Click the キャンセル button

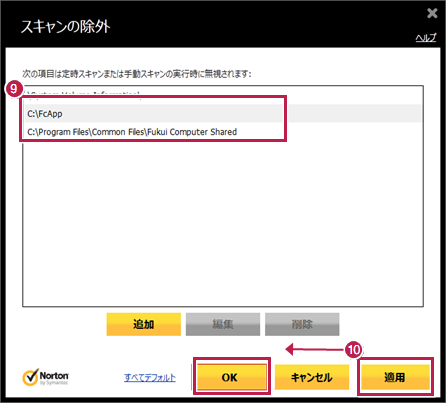click(x=312, y=377)
